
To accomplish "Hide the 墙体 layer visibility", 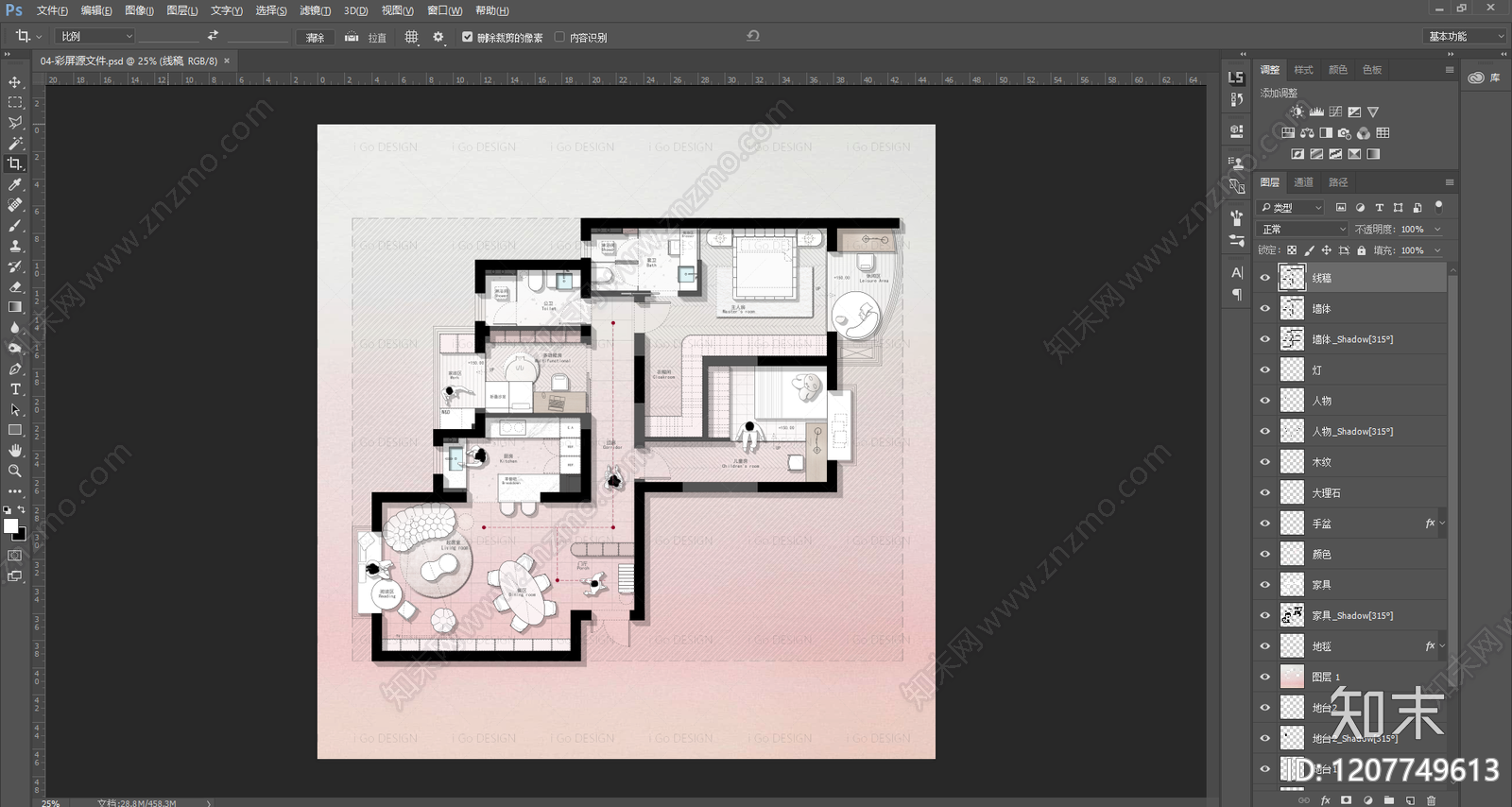I will (x=1265, y=309).
